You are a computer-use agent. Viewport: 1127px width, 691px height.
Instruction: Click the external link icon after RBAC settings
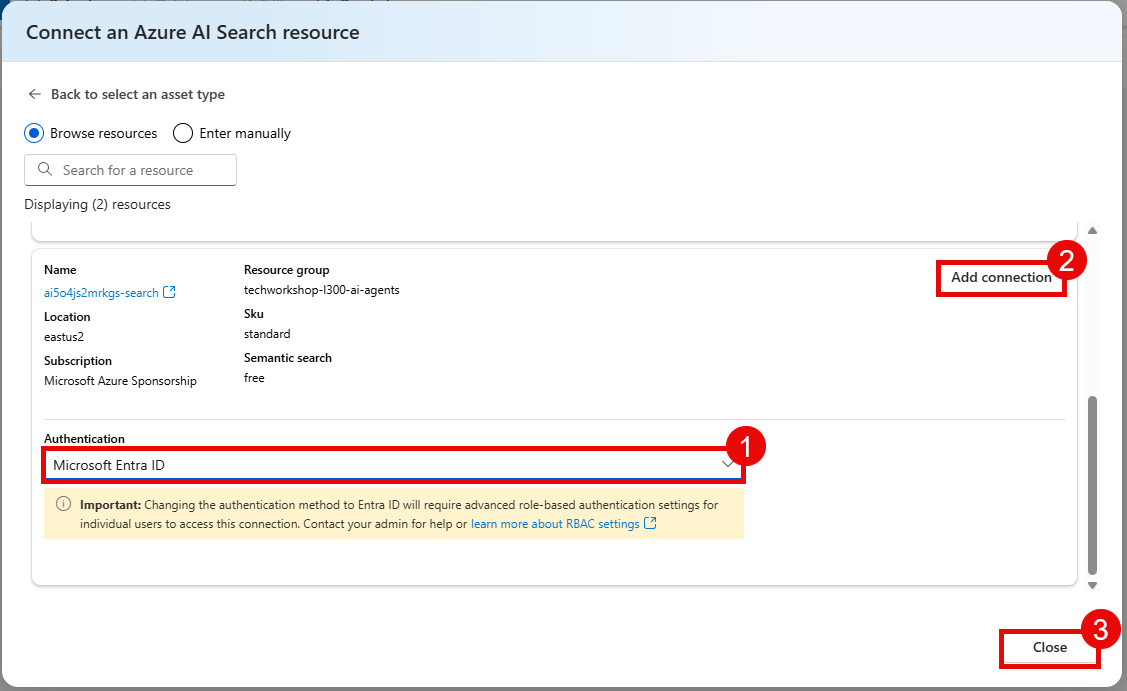pyautogui.click(x=651, y=523)
